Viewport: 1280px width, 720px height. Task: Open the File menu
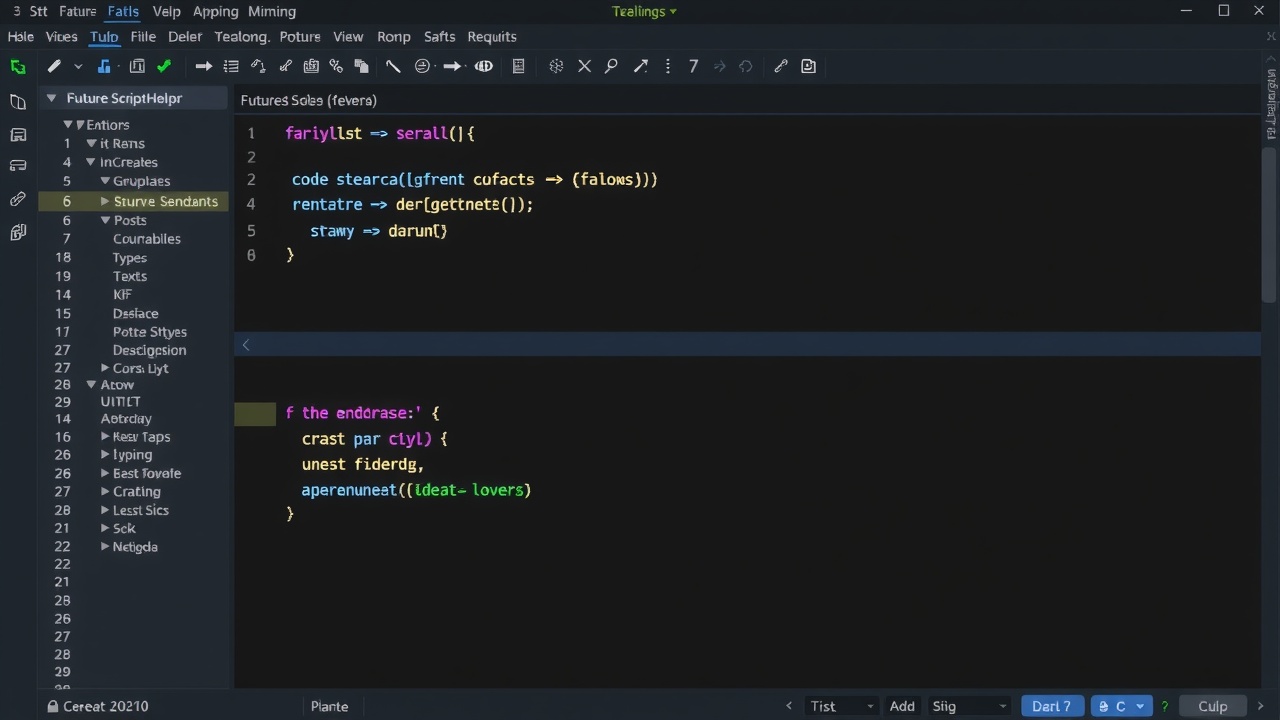click(143, 36)
